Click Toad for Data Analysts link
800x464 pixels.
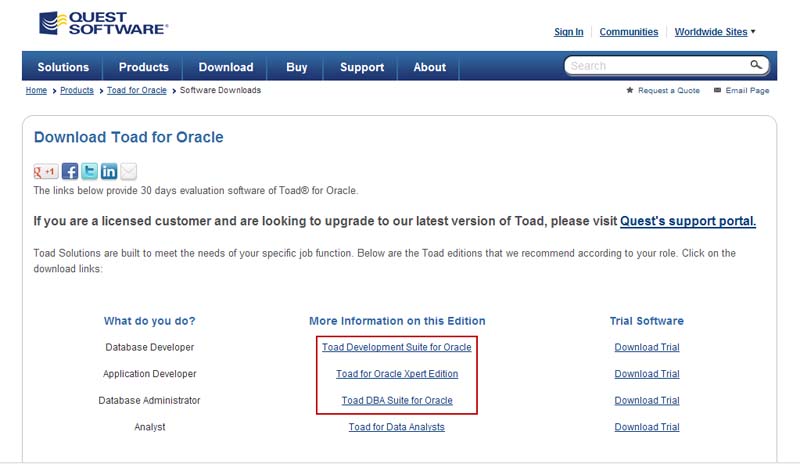[397, 427]
